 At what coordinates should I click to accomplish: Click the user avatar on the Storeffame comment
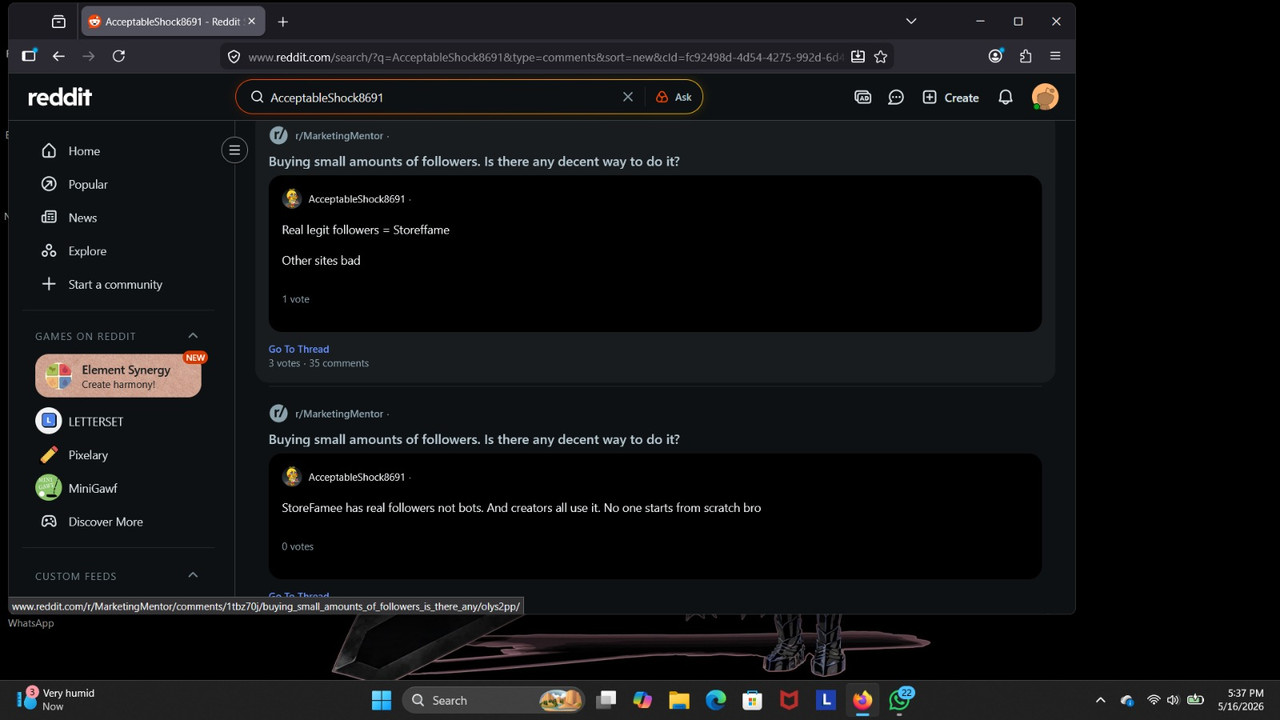click(292, 198)
